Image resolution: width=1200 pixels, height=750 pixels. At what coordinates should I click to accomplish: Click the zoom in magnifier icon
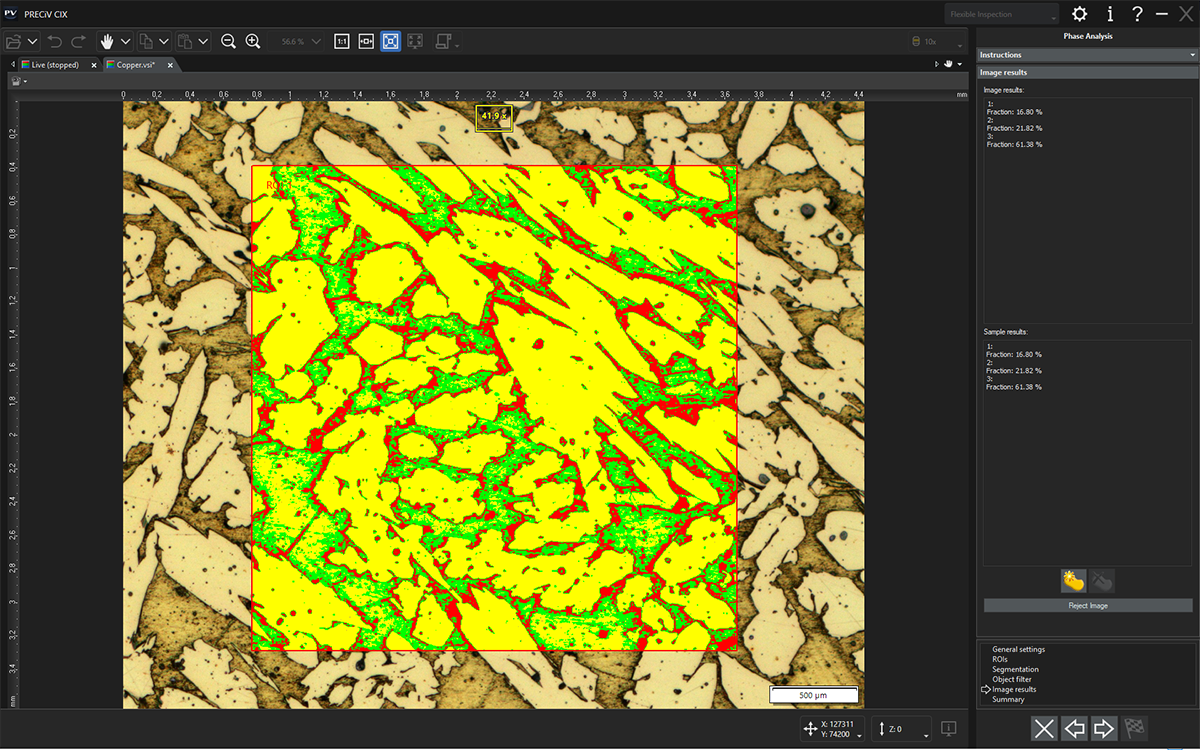(x=253, y=41)
